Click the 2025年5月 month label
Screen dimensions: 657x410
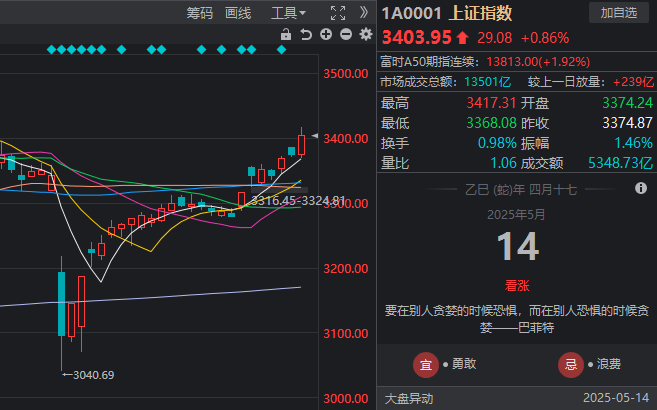[516, 215]
